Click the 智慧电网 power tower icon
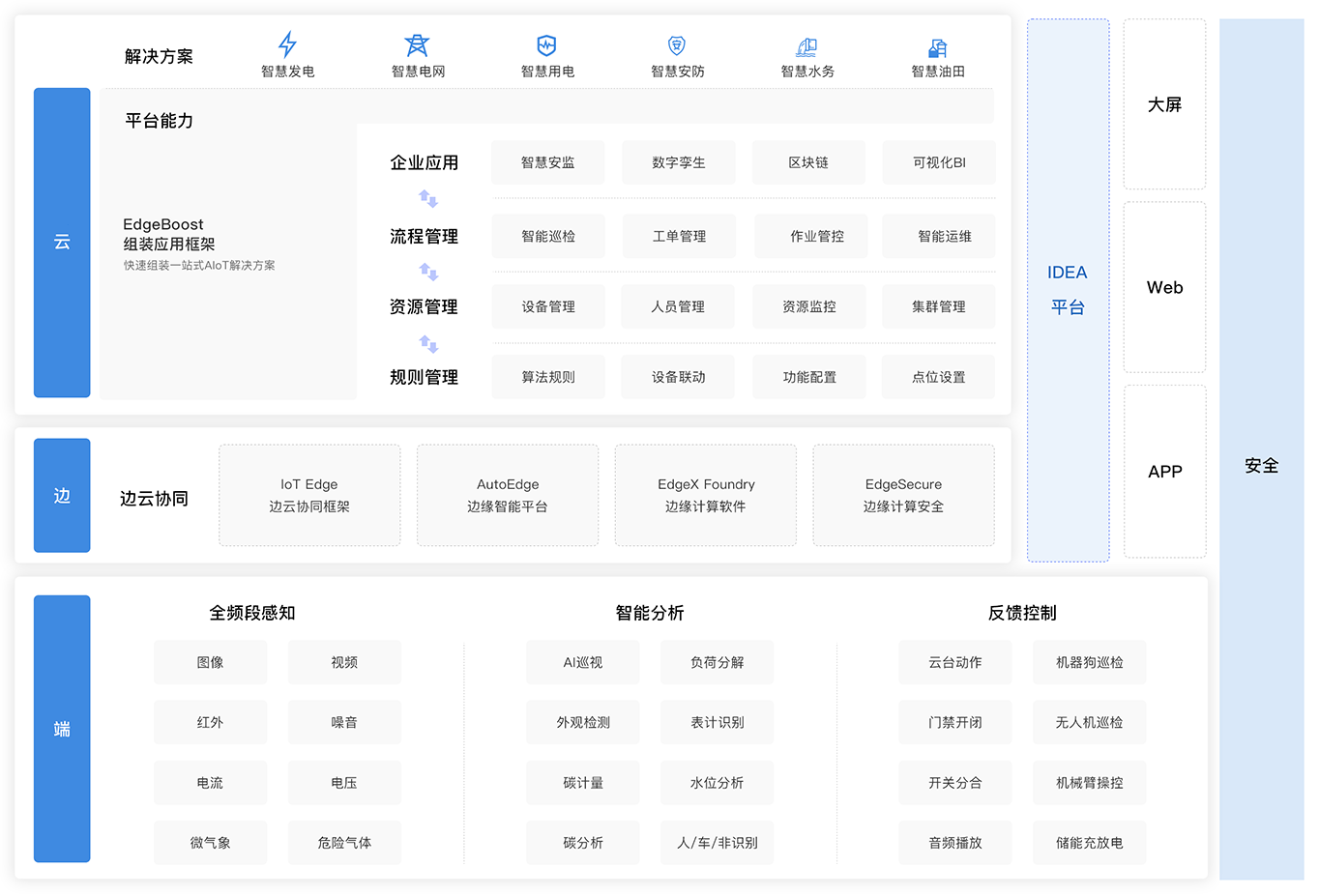This screenshot has width=1319, height=896. pos(417,44)
